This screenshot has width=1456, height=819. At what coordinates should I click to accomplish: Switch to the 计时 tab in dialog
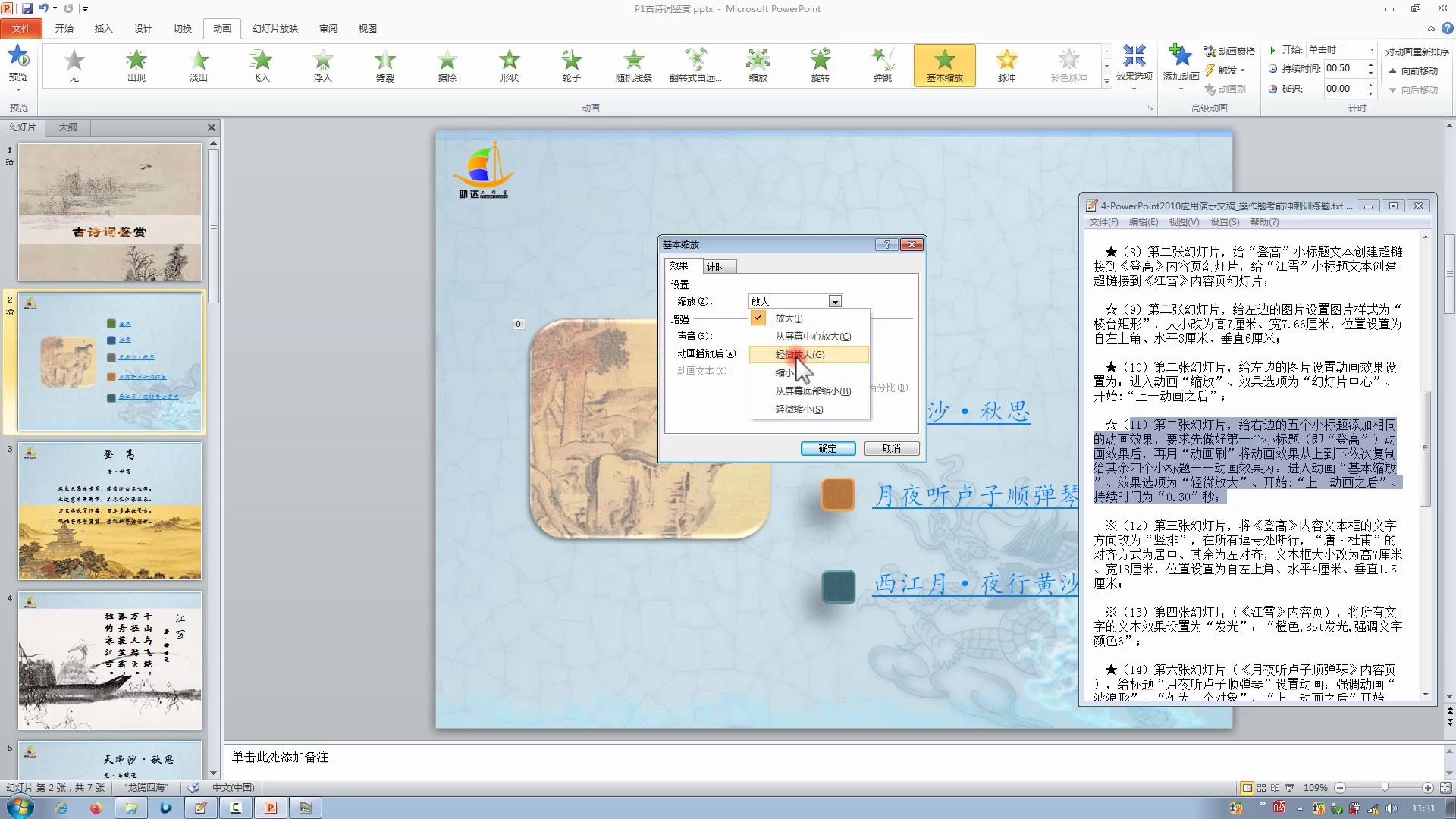(715, 267)
